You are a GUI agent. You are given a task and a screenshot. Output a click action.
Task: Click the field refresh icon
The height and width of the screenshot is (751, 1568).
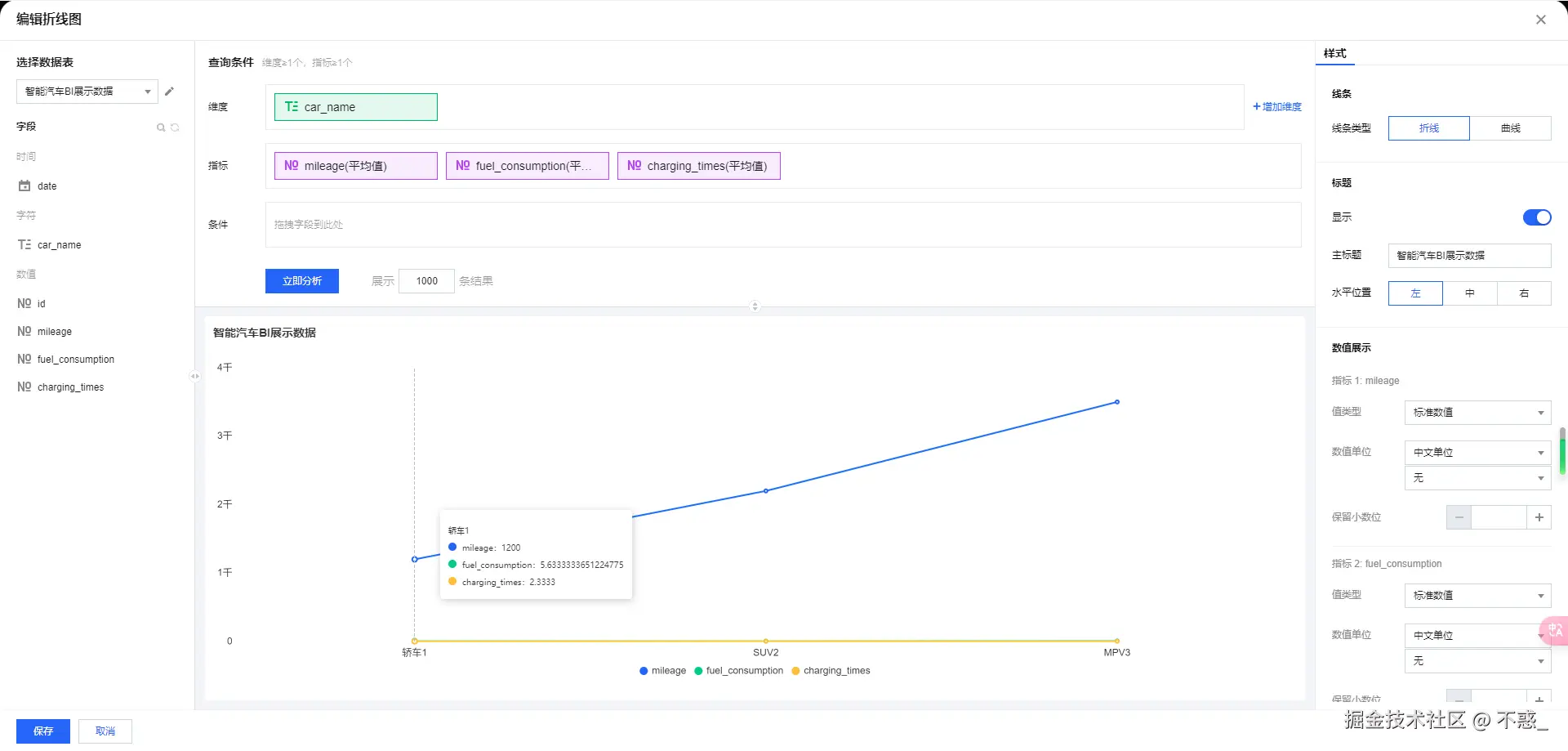[175, 127]
